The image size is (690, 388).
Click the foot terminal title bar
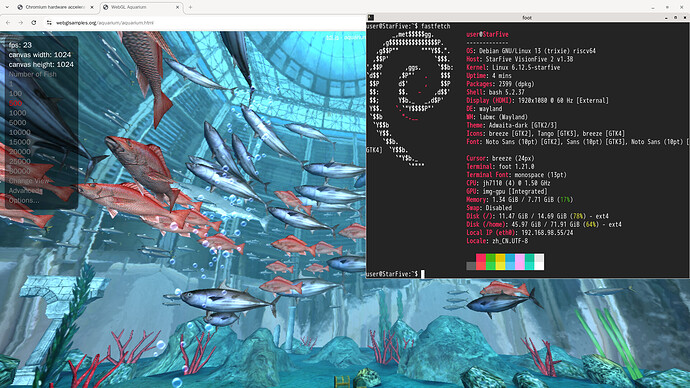point(527,18)
